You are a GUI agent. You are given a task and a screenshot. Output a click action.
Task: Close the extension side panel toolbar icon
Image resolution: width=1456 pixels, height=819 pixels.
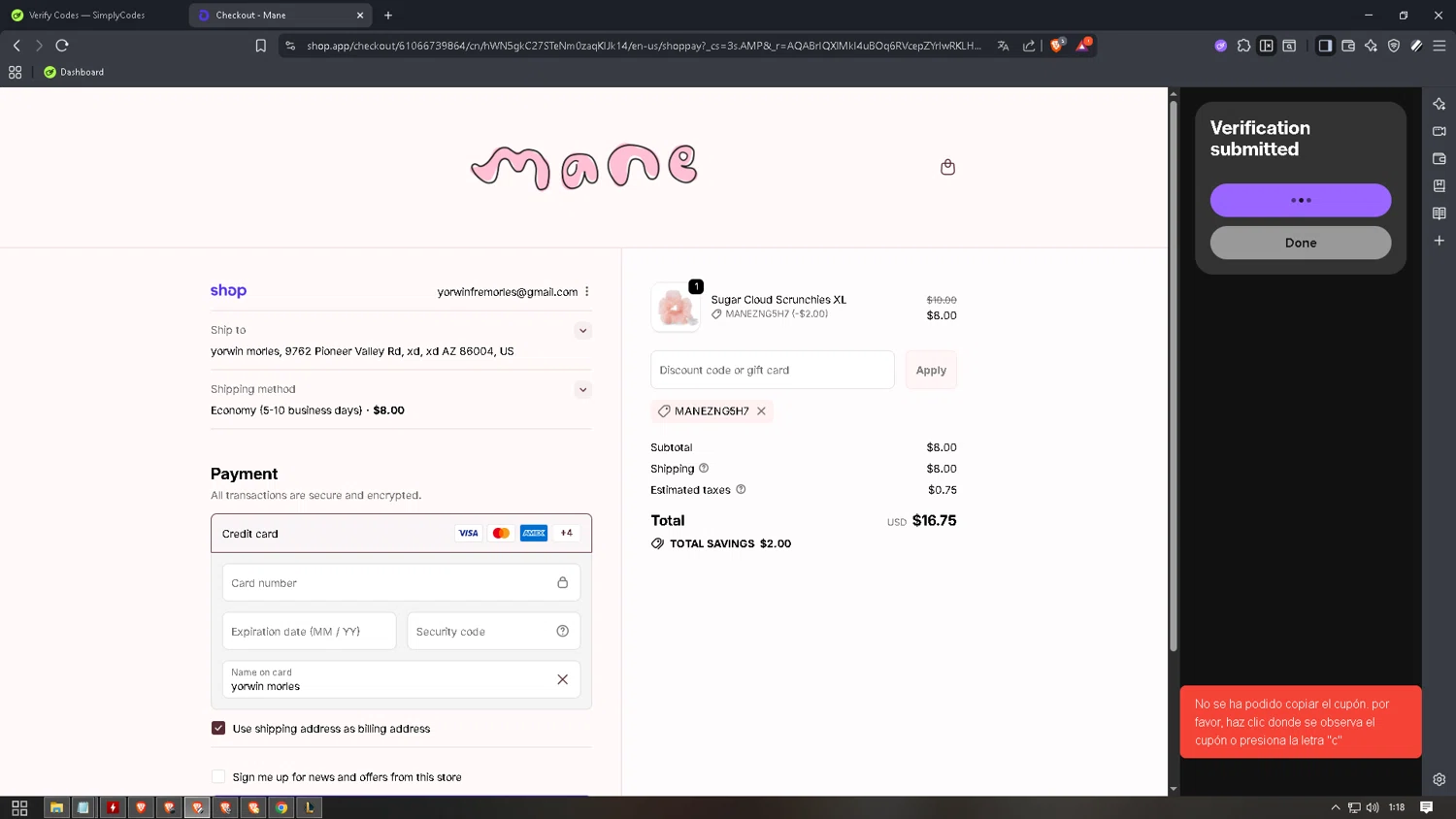(1267, 46)
